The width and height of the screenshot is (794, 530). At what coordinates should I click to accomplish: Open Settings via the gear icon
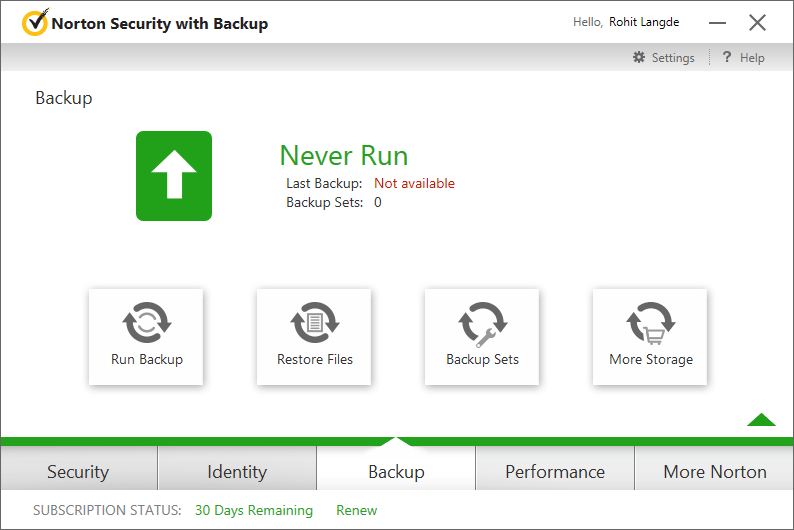639,57
